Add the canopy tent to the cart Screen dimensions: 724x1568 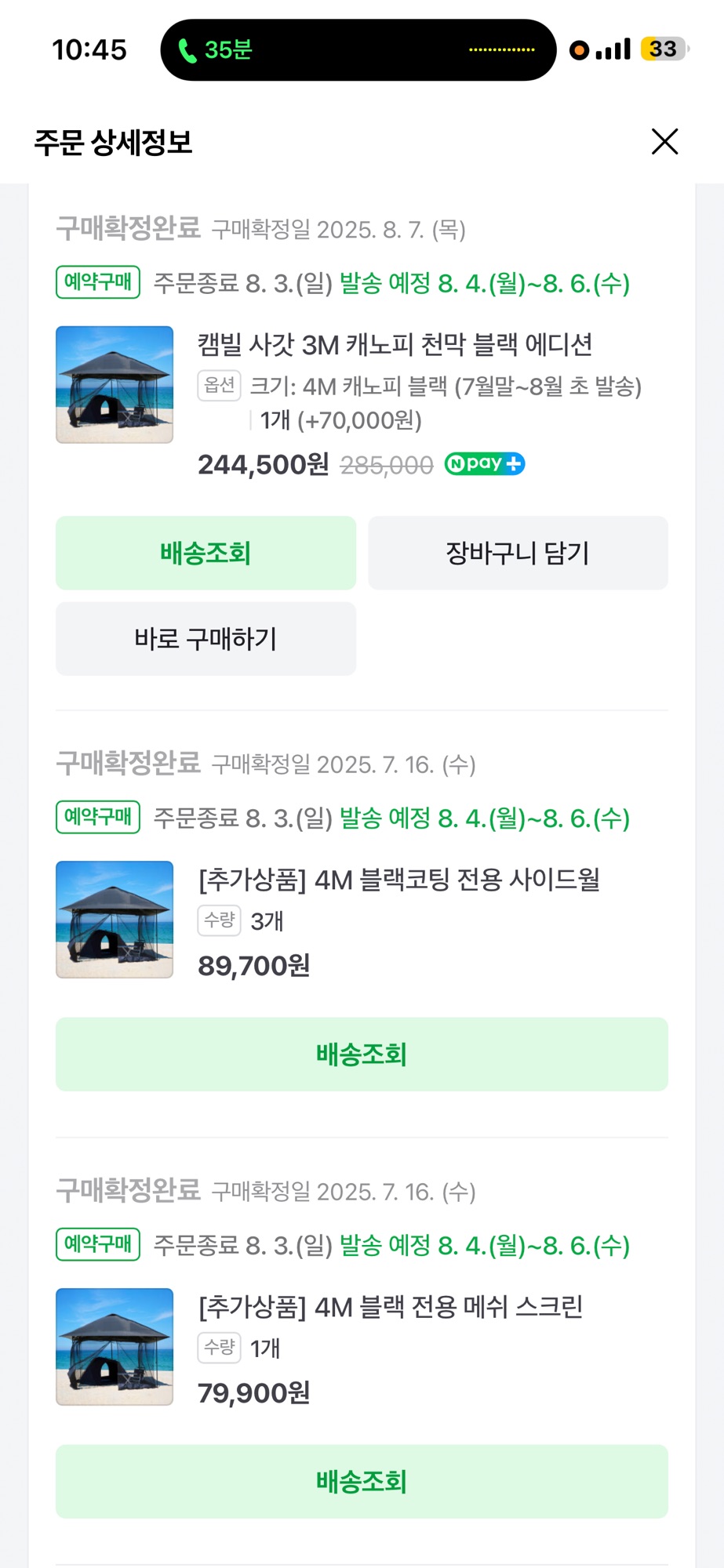pyautogui.click(x=518, y=553)
